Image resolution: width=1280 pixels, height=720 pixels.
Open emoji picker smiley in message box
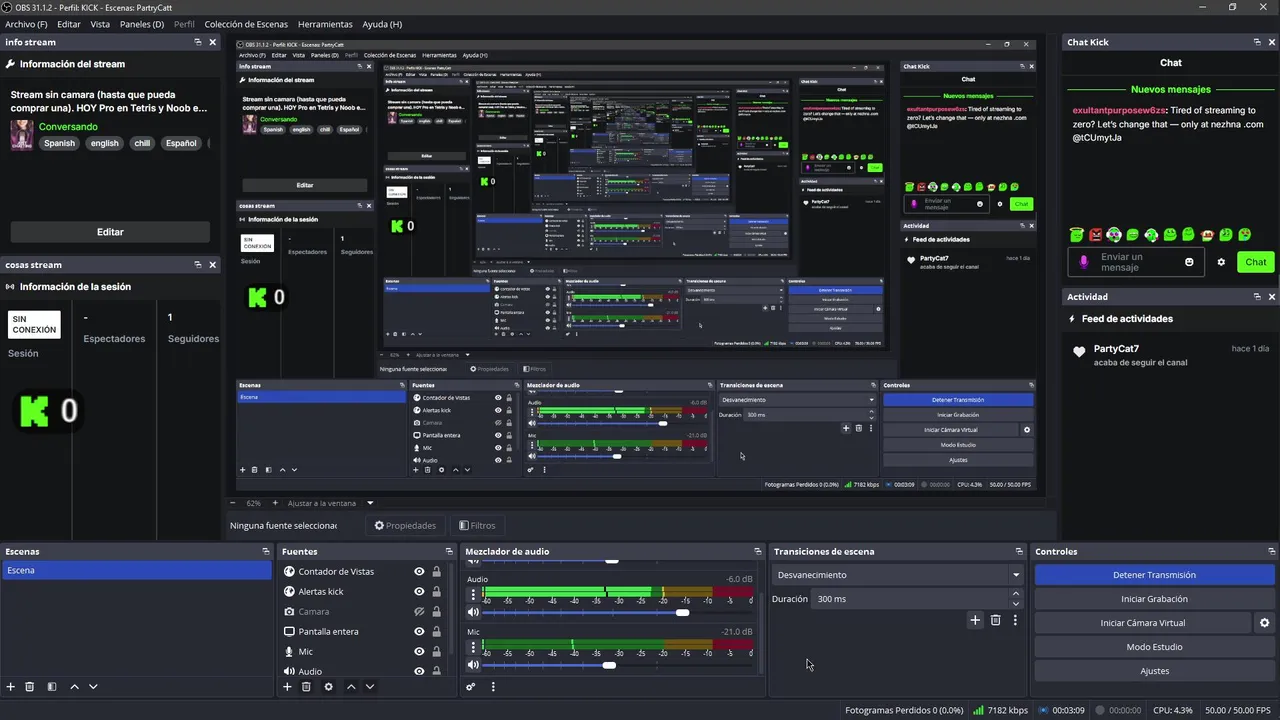(1189, 262)
